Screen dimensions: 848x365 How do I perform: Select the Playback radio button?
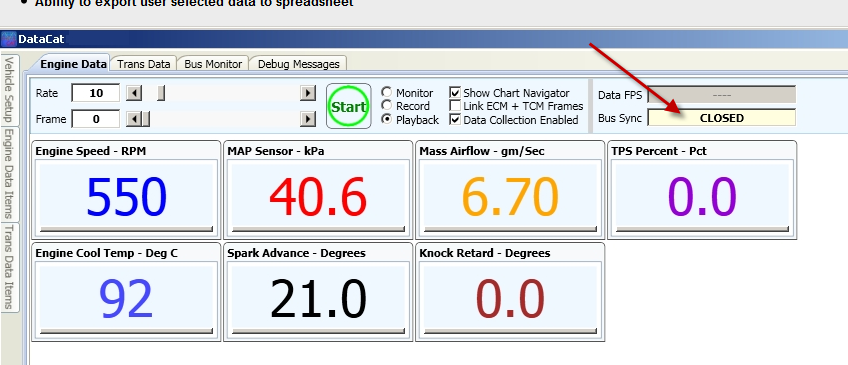click(387, 120)
